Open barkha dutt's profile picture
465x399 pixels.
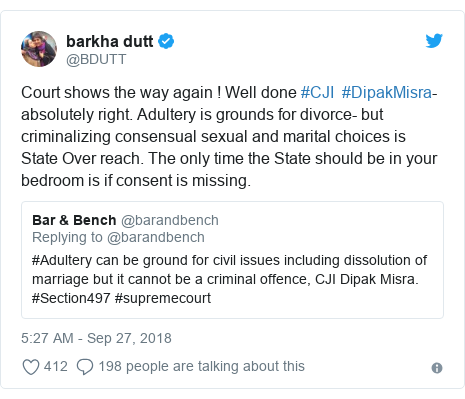click(x=39, y=49)
